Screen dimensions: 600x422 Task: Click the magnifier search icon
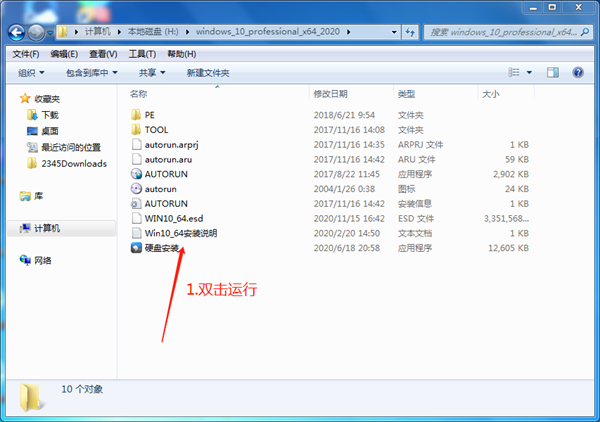click(585, 32)
